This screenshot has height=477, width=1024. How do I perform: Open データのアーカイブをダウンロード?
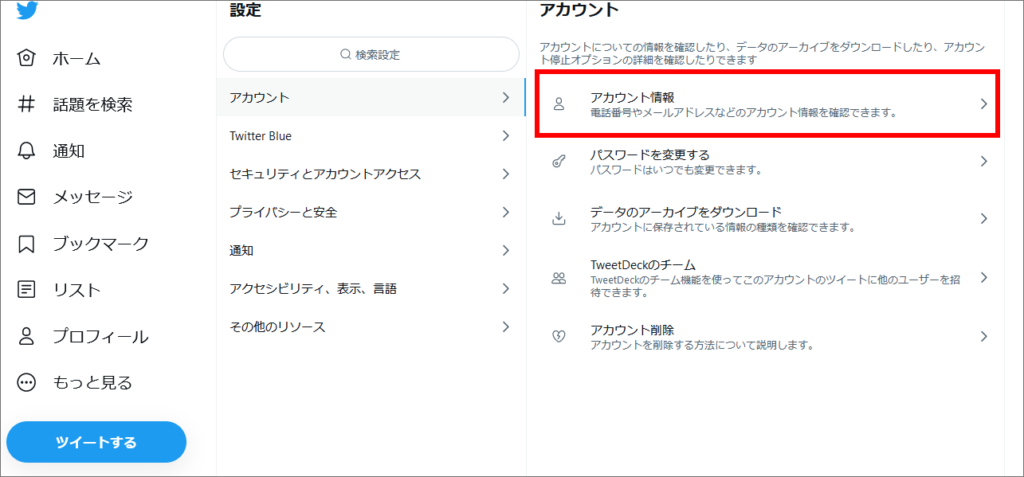tap(767, 219)
